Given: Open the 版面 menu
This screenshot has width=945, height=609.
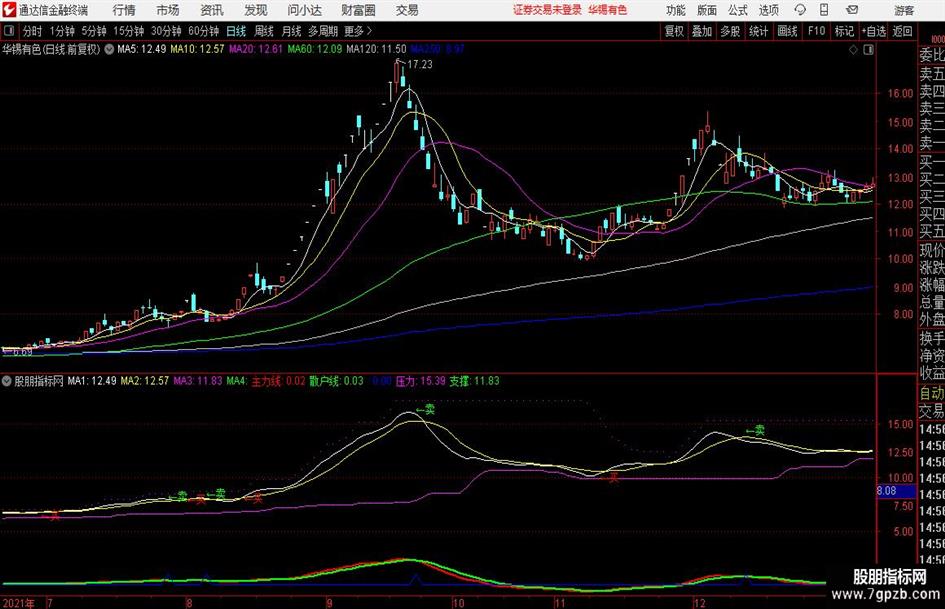Looking at the screenshot, I should tap(707, 10).
